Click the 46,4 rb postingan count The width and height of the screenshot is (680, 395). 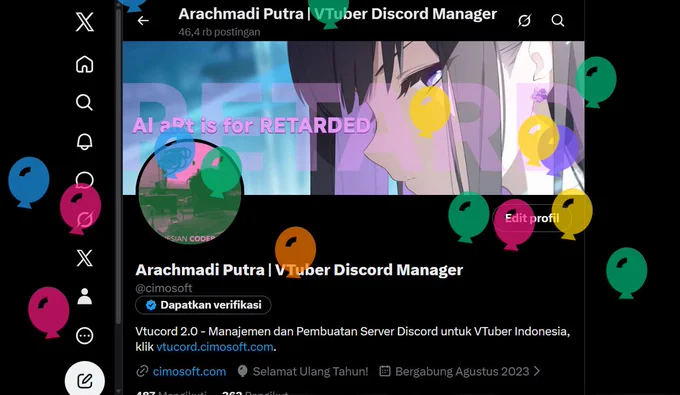(x=219, y=32)
